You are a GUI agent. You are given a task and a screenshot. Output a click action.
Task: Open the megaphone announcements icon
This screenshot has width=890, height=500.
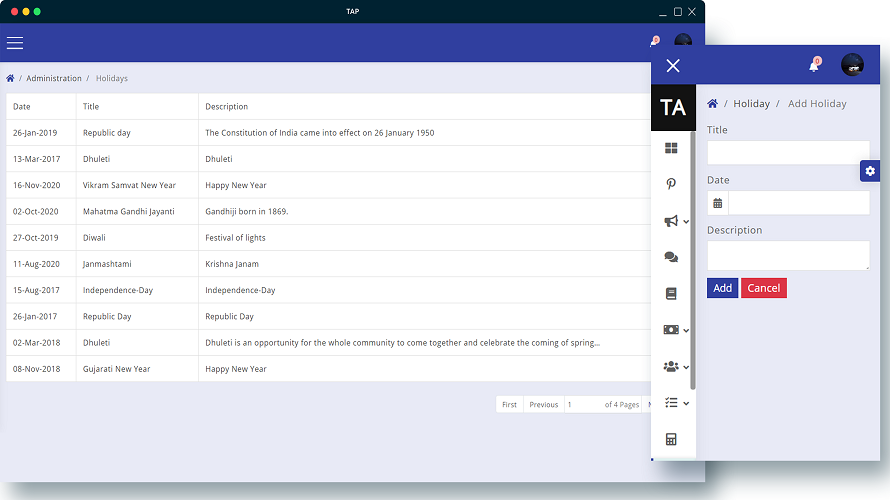(x=671, y=221)
